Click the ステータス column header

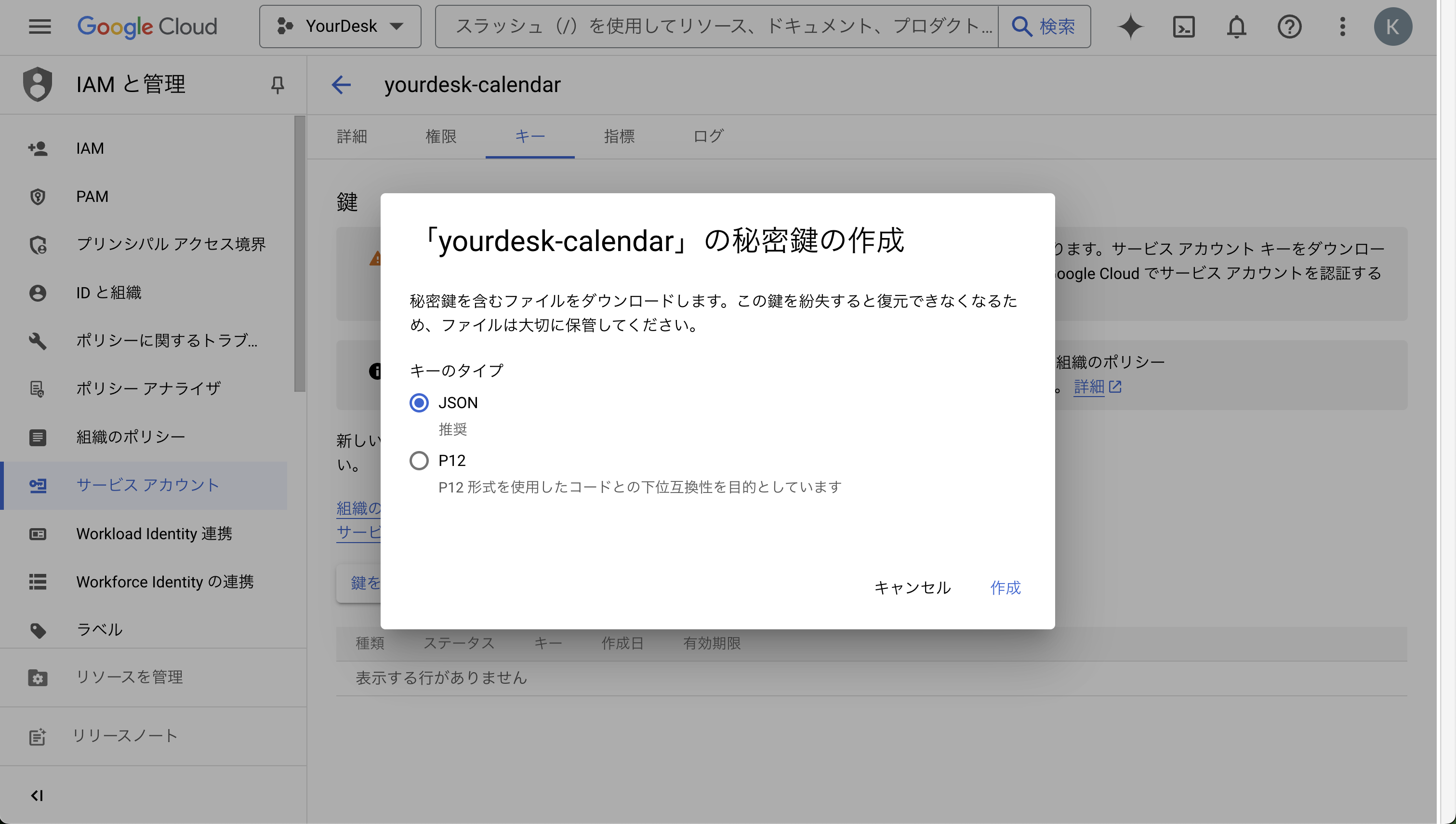pyautogui.click(x=459, y=643)
